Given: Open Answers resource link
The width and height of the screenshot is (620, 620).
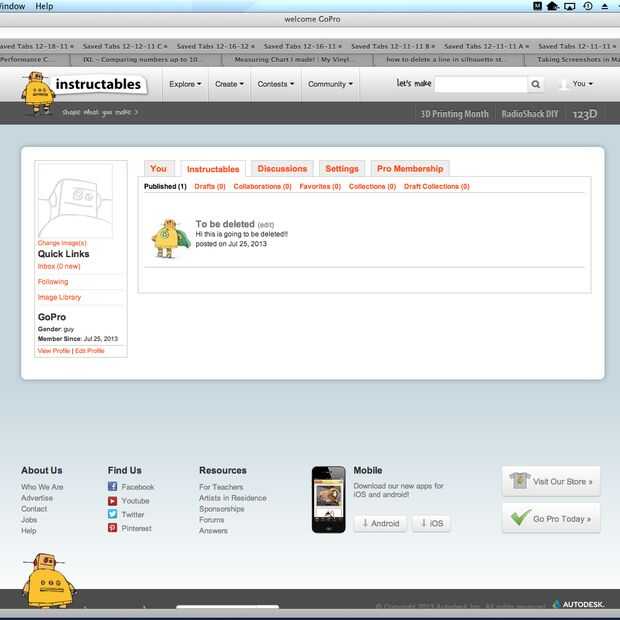Looking at the screenshot, I should 214,531.
